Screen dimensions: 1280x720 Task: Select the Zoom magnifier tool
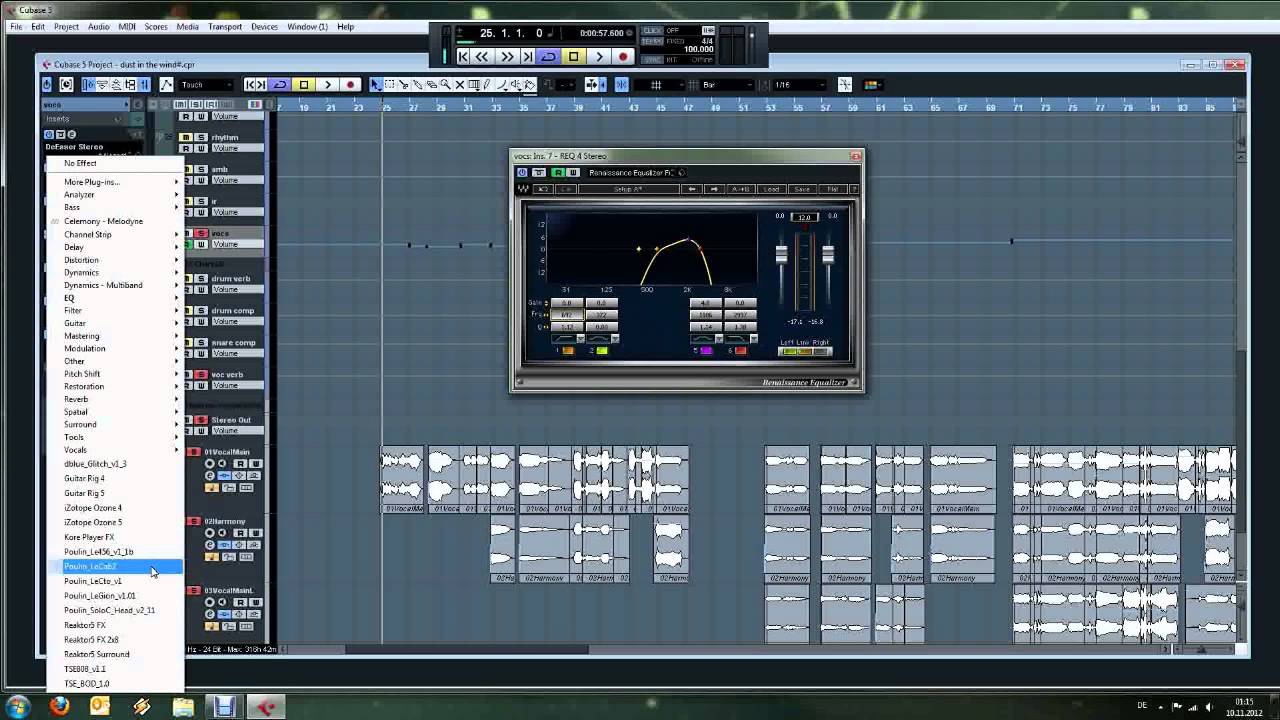point(445,85)
